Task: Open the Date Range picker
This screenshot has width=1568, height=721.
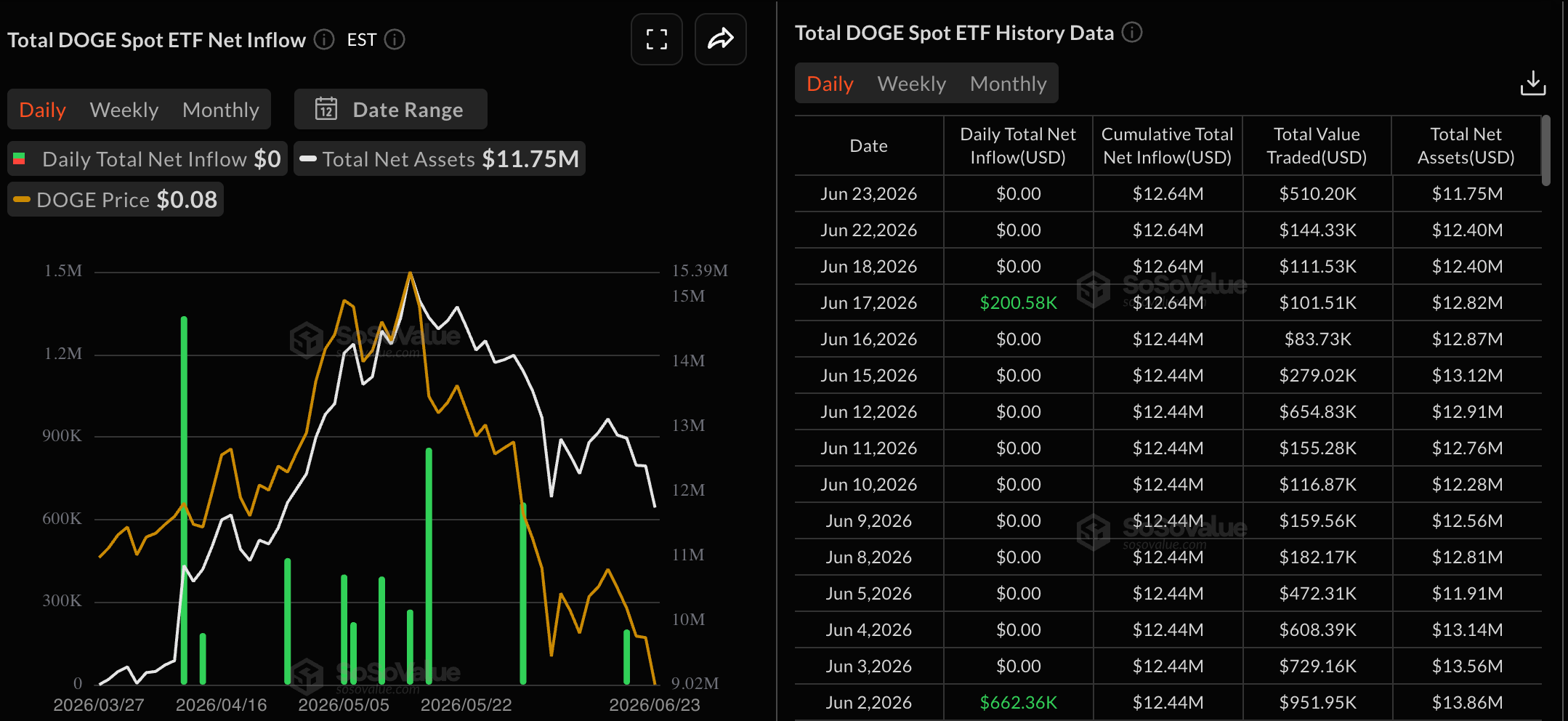Action: pos(391,109)
